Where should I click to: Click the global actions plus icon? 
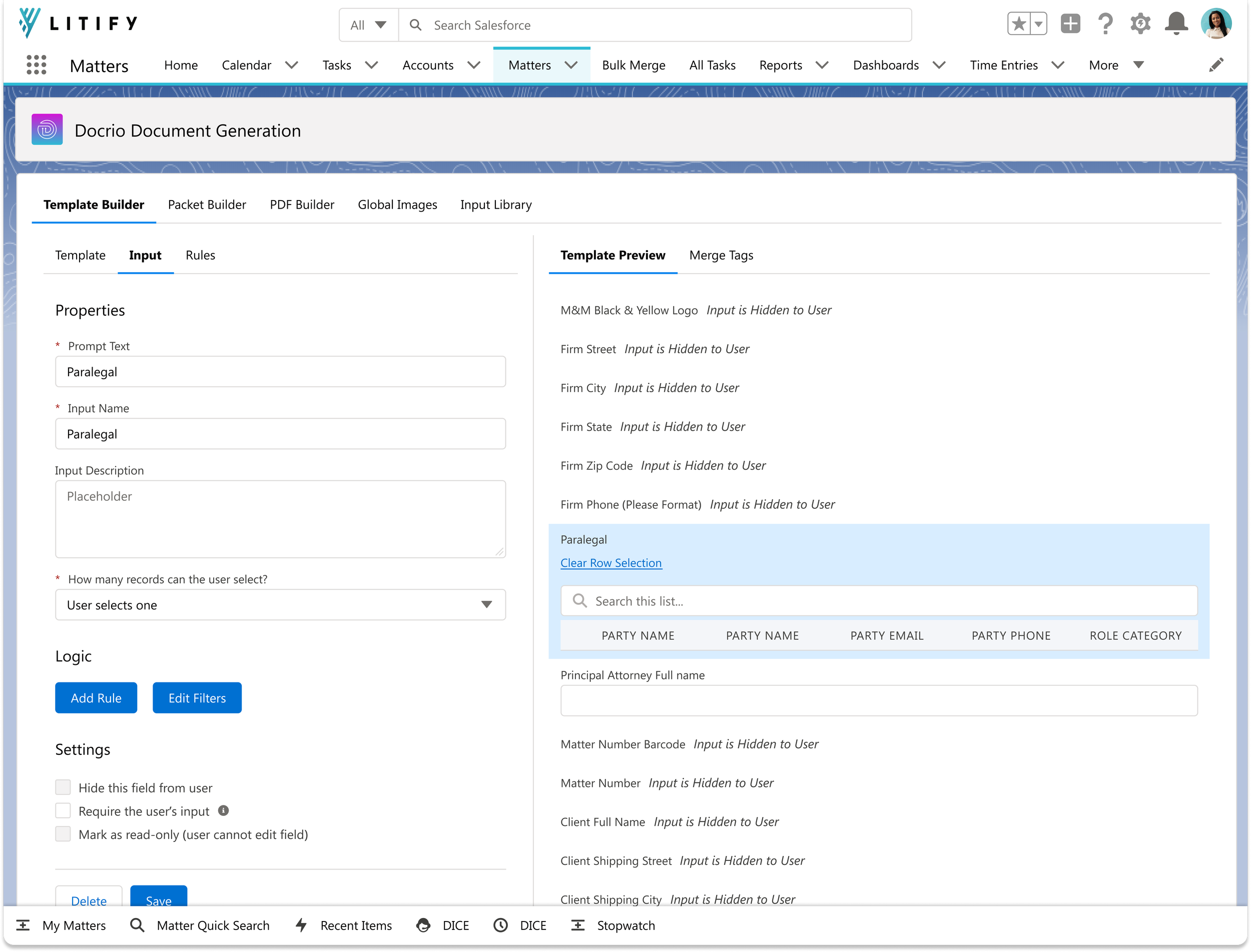(1070, 25)
